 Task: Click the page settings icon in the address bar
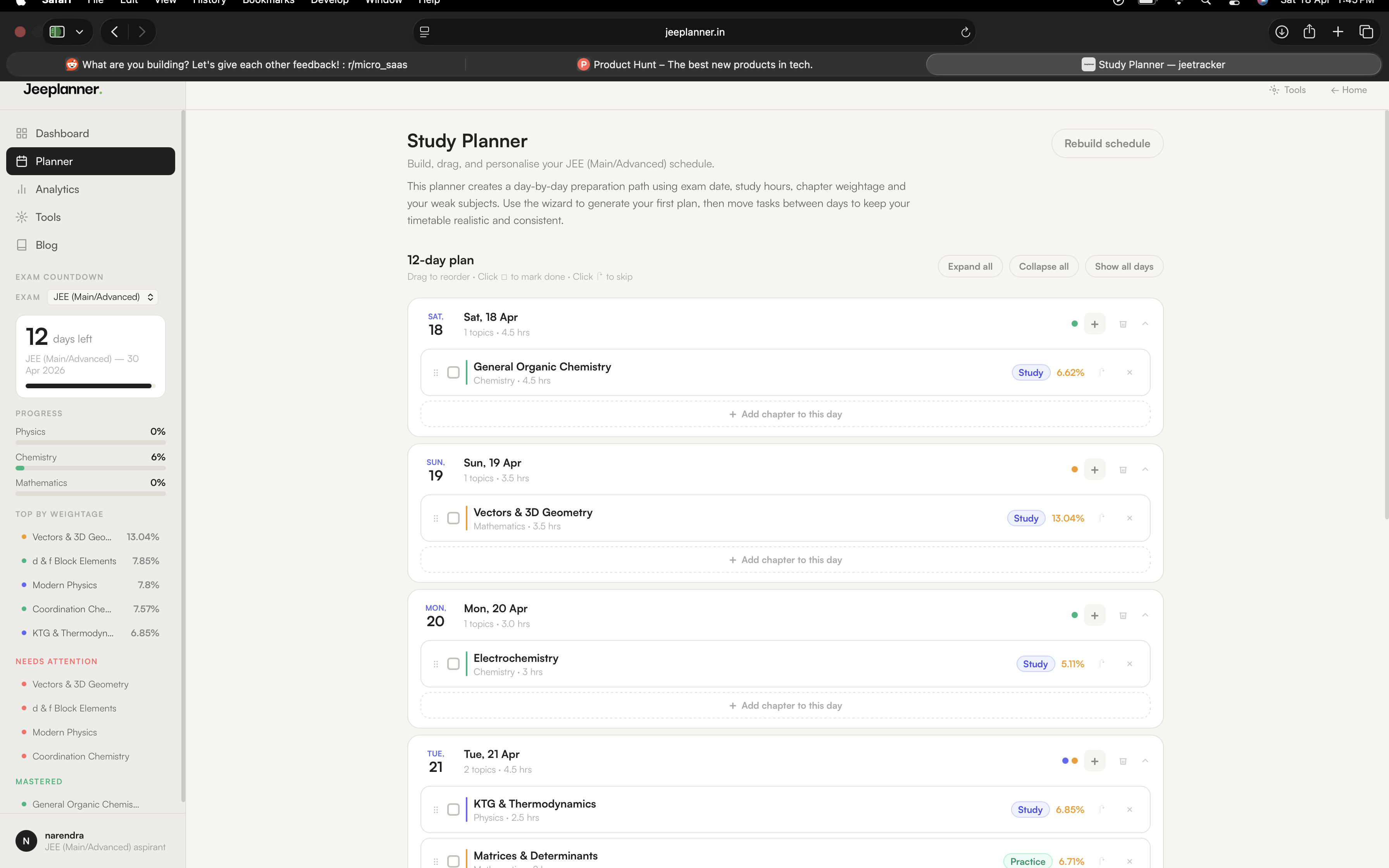(425, 32)
